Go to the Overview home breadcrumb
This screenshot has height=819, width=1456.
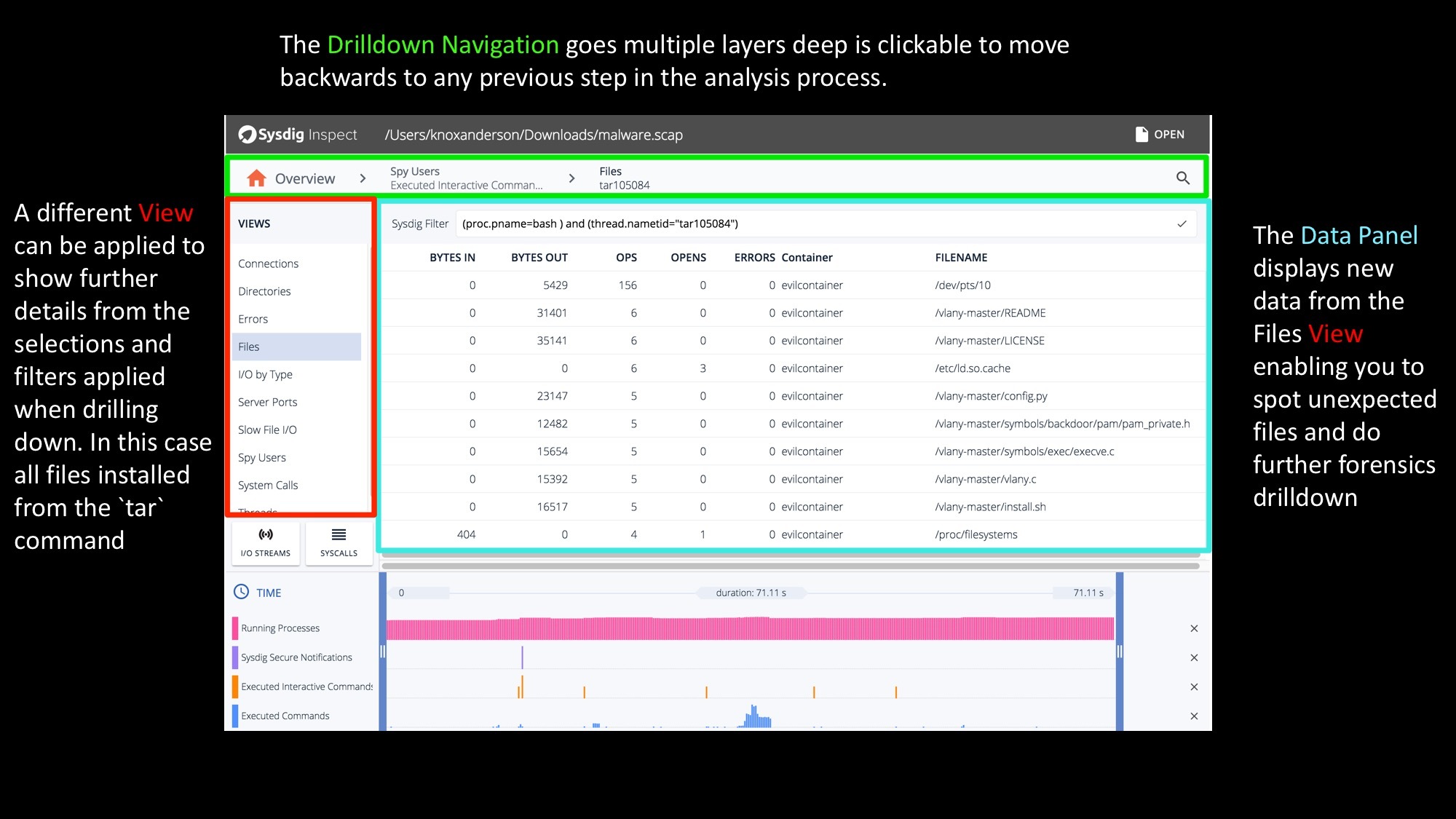coord(290,178)
